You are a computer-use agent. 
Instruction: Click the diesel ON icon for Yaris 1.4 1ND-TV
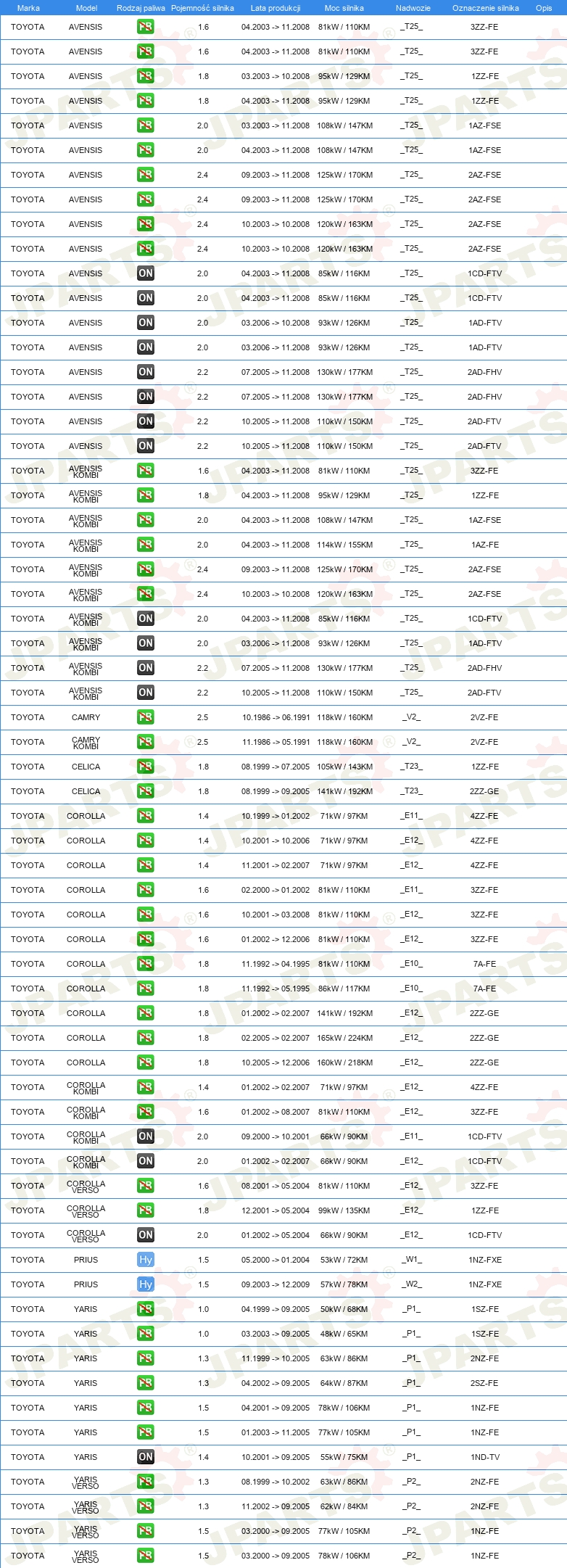[x=146, y=1457]
